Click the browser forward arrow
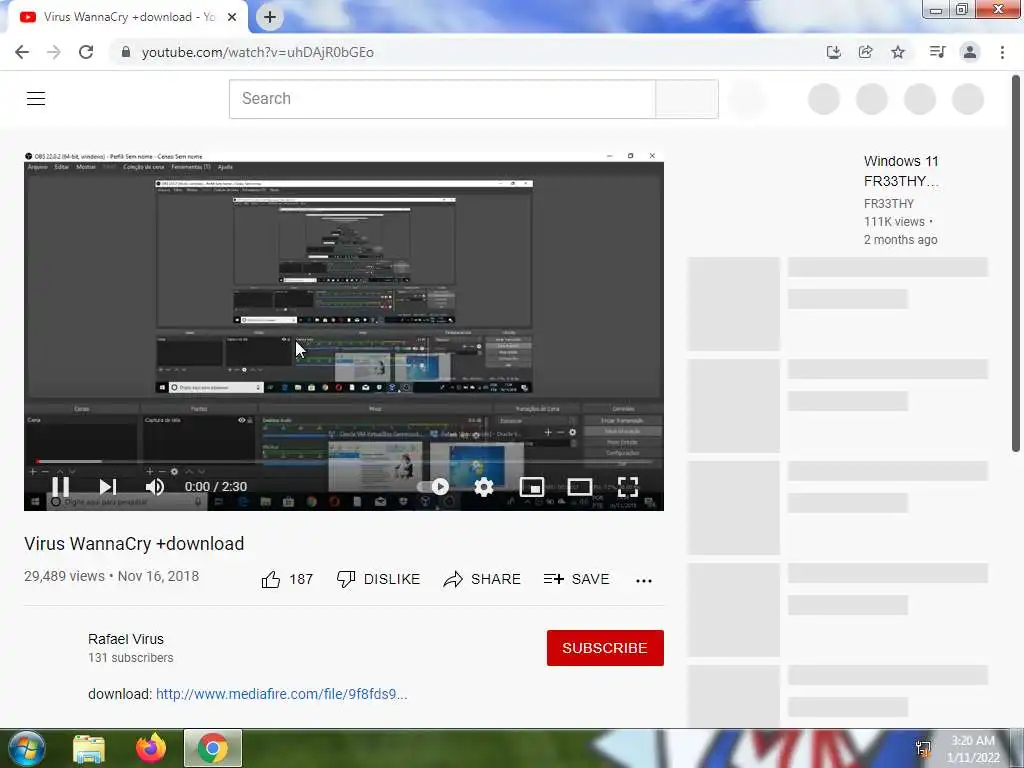The height and width of the screenshot is (768, 1024). point(54,52)
